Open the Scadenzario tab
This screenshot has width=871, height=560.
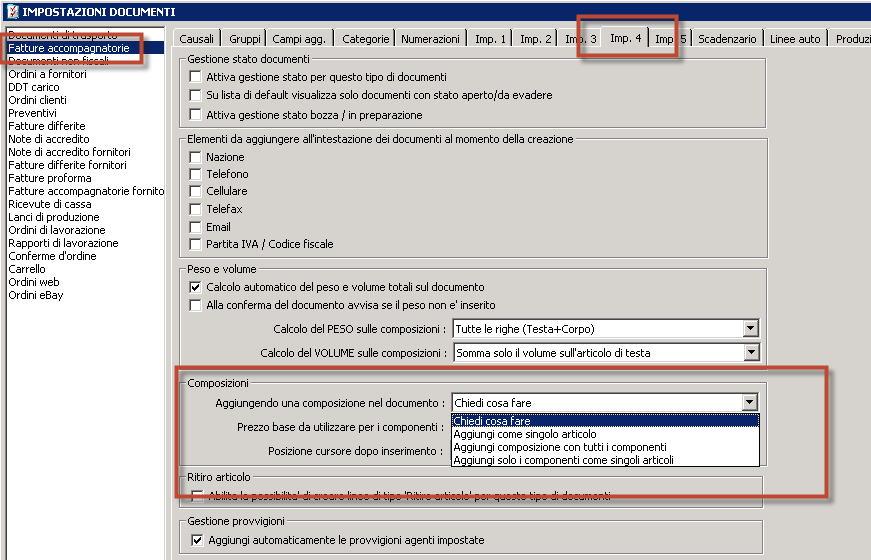pyautogui.click(x=727, y=39)
